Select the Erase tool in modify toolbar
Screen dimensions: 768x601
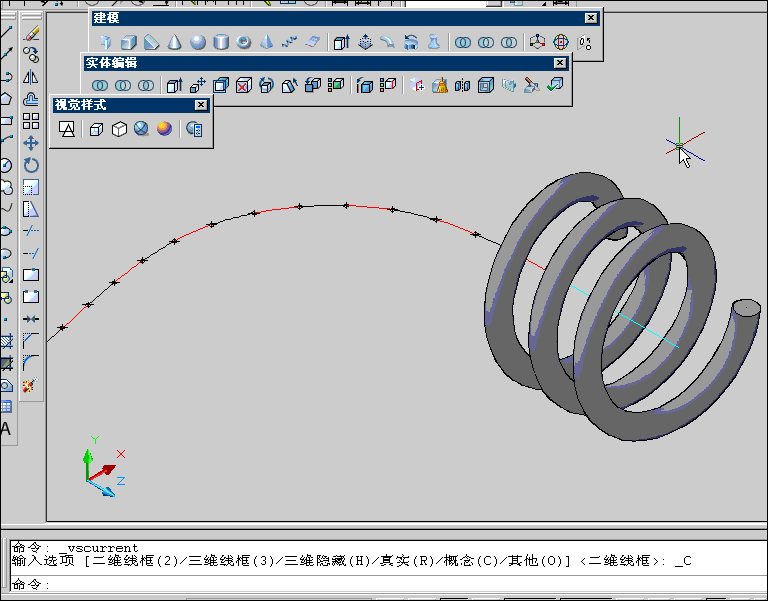pos(31,34)
